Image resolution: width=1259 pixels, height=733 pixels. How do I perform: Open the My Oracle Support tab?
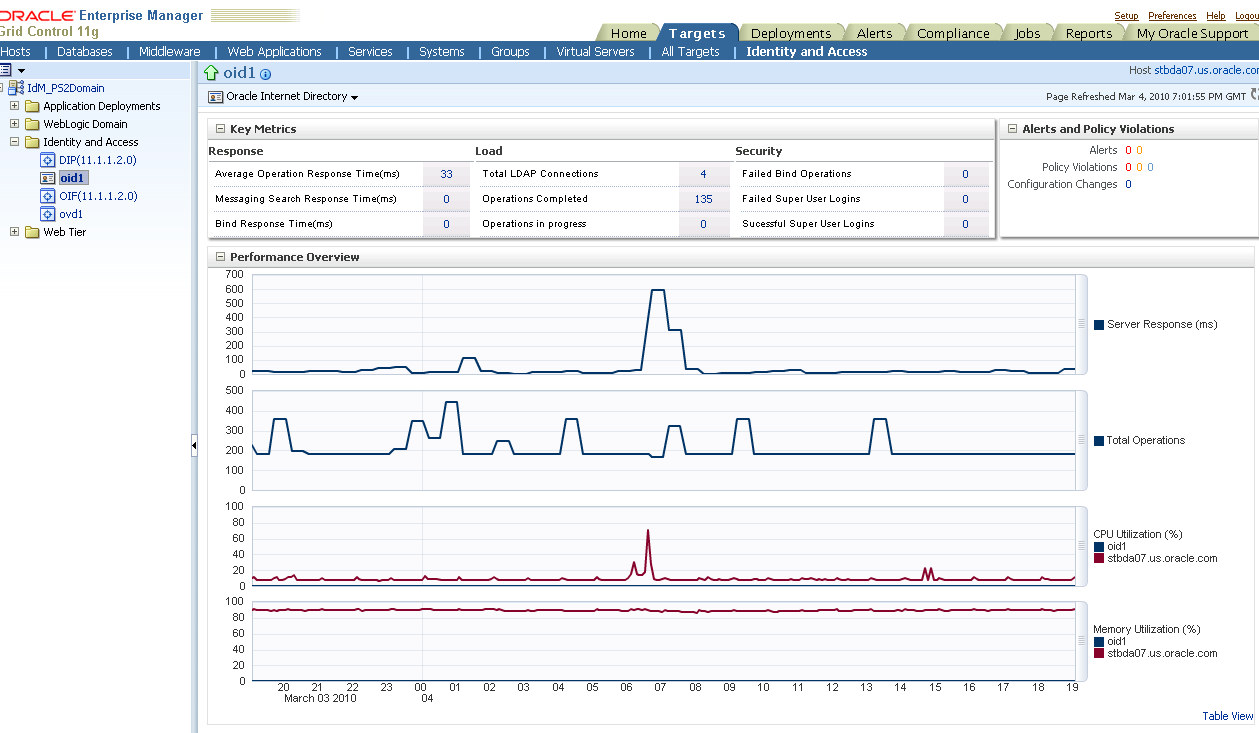click(x=1193, y=33)
